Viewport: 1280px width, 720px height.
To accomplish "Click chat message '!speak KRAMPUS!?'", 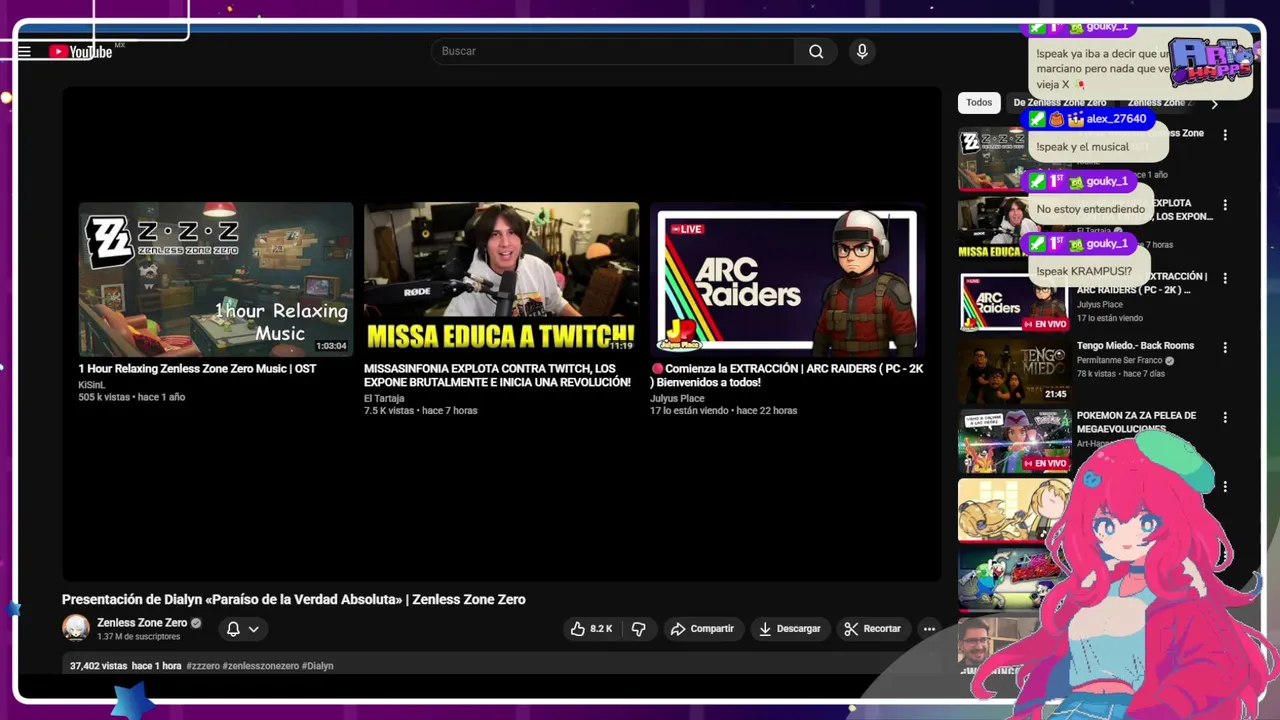I will [x=1084, y=272].
